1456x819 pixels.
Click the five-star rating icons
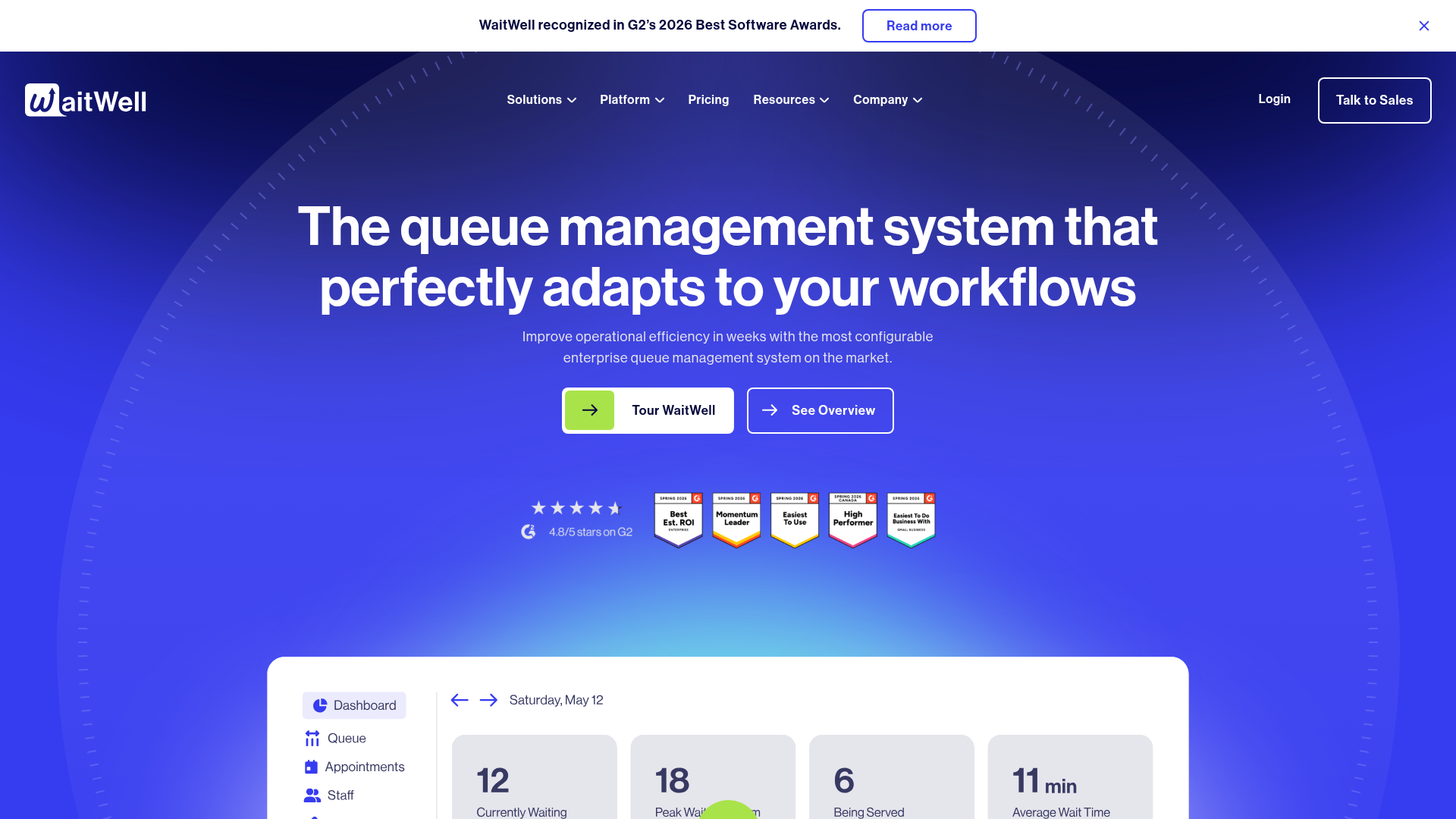pyautogui.click(x=576, y=508)
